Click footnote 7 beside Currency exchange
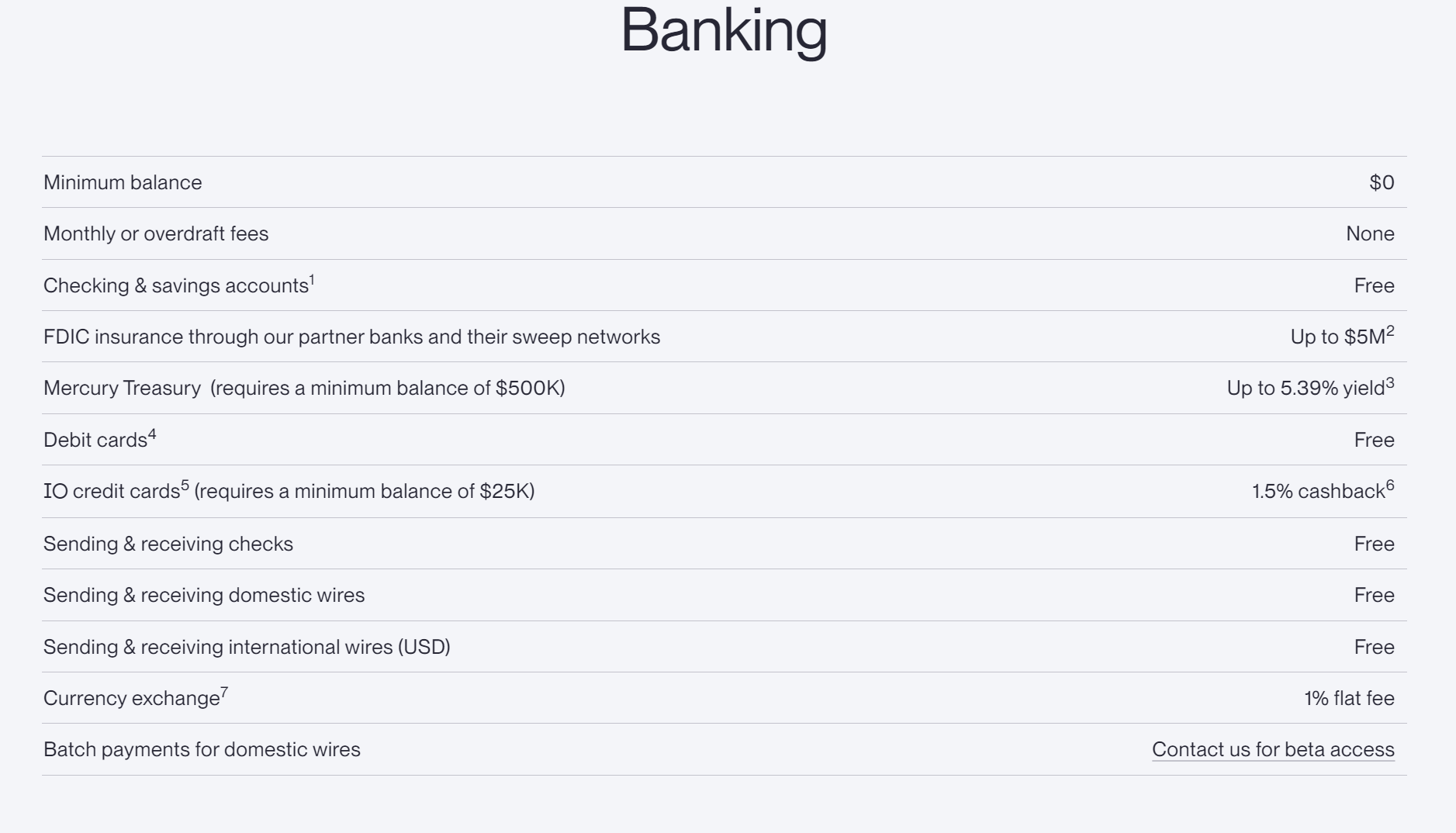Image resolution: width=1456 pixels, height=833 pixels. click(x=224, y=692)
